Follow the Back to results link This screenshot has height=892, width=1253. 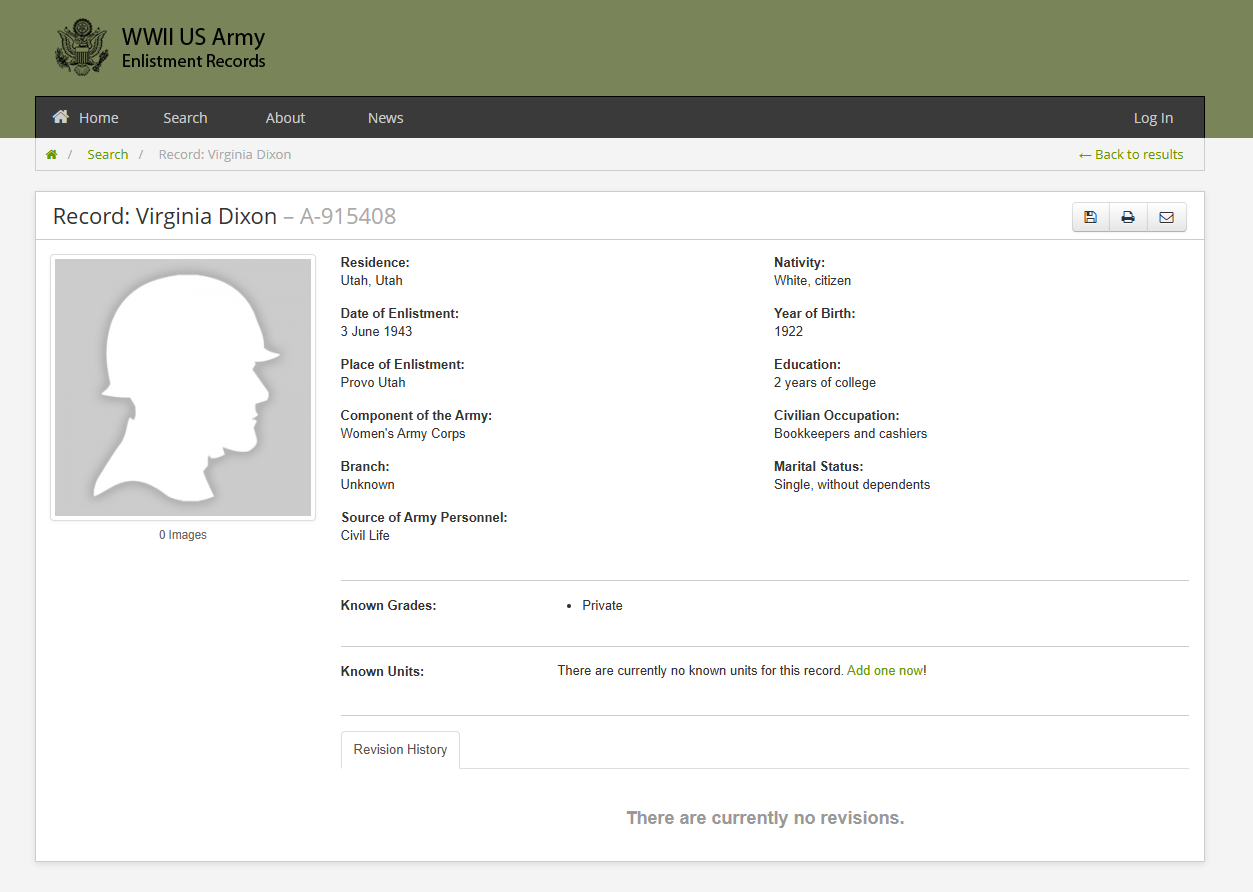(x=1131, y=155)
